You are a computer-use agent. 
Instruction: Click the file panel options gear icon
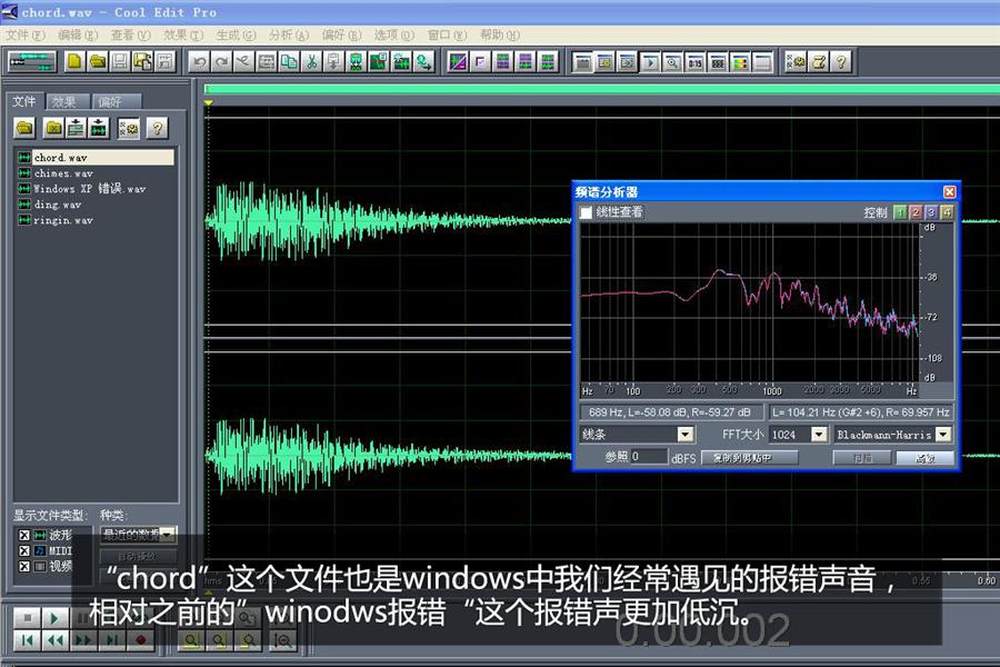129,128
